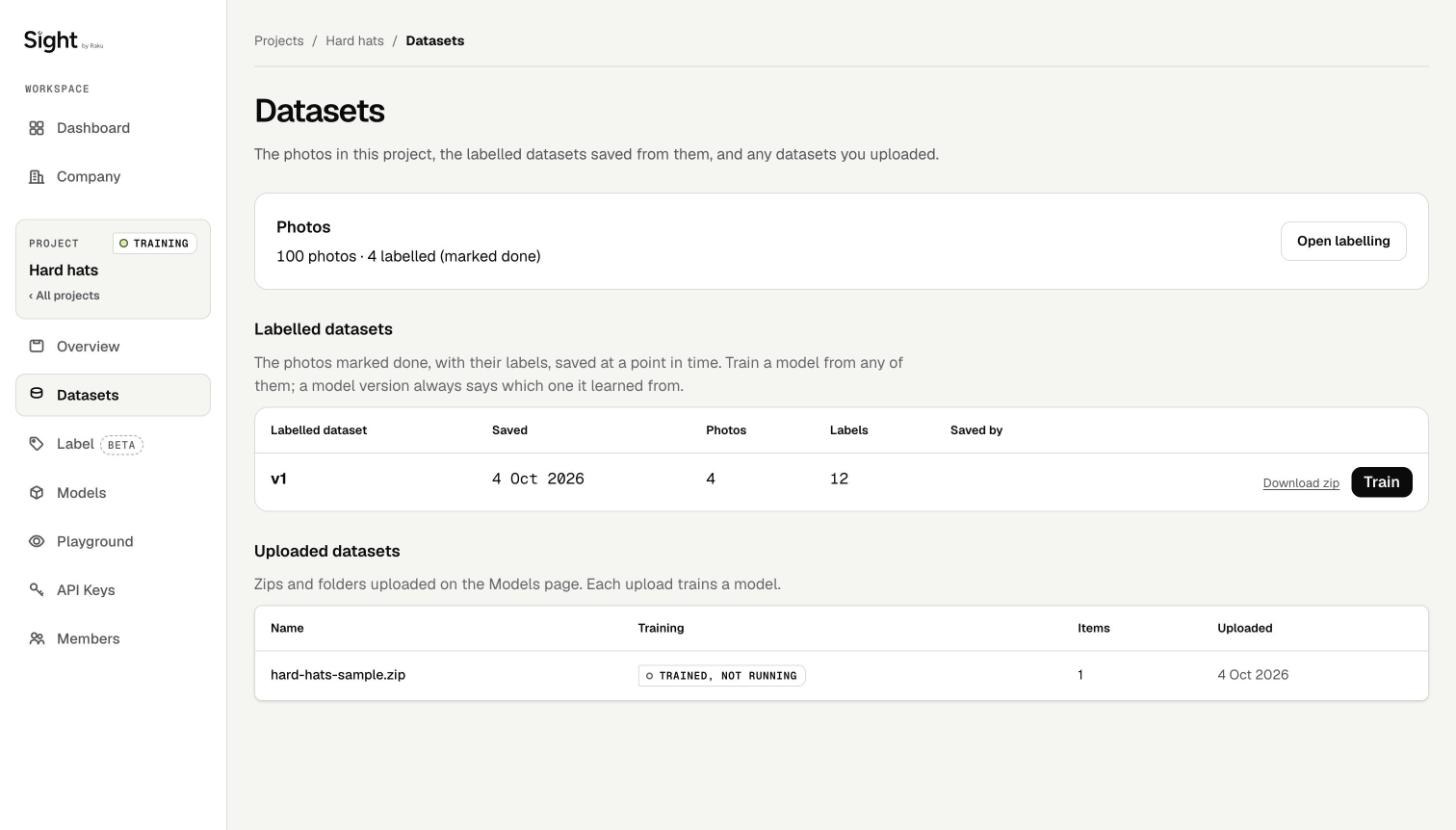
Task: Click the Labelled dataset column header
Action: [x=319, y=430]
